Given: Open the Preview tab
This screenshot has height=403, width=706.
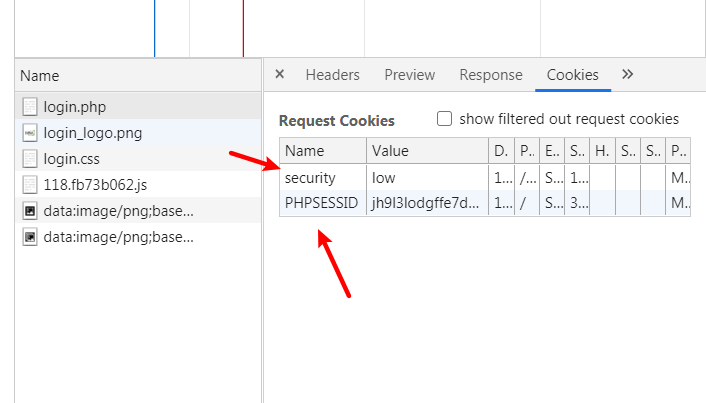Looking at the screenshot, I should click(x=409, y=75).
